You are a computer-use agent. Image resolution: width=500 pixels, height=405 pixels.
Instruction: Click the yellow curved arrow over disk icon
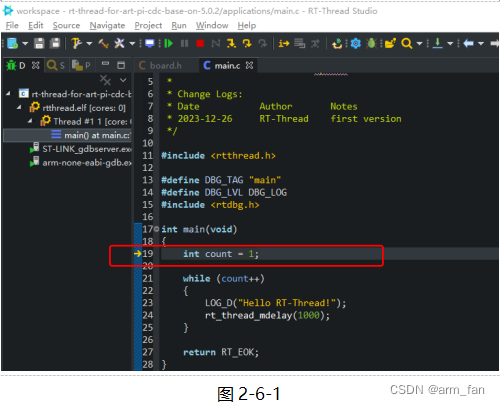337,43
